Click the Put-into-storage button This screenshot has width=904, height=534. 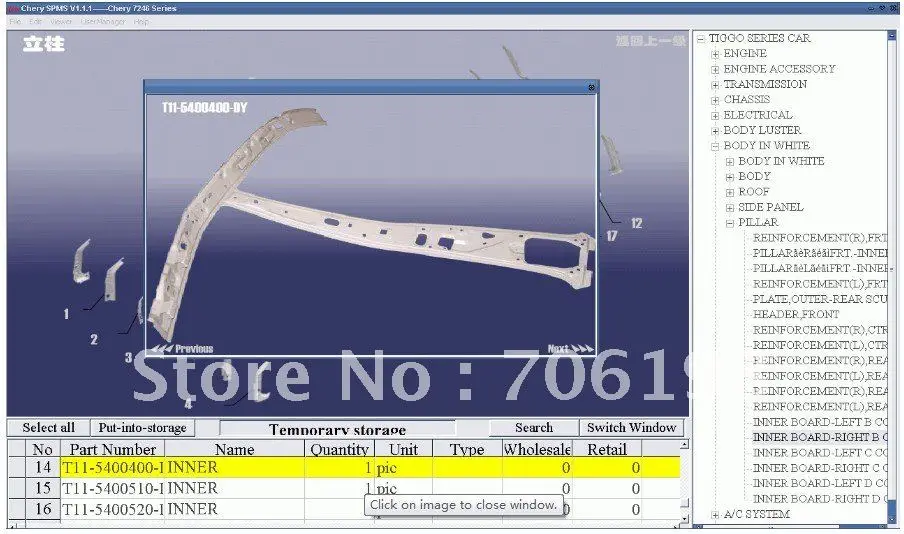click(x=142, y=427)
